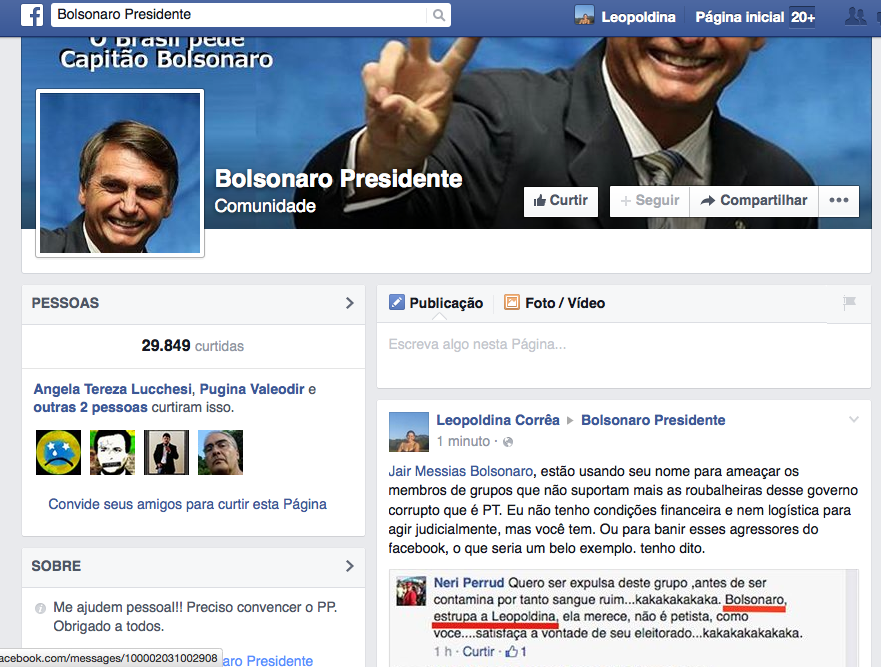Open the Bolsonaro Presidente page profile picture
This screenshot has height=667, width=881.
click(x=120, y=173)
